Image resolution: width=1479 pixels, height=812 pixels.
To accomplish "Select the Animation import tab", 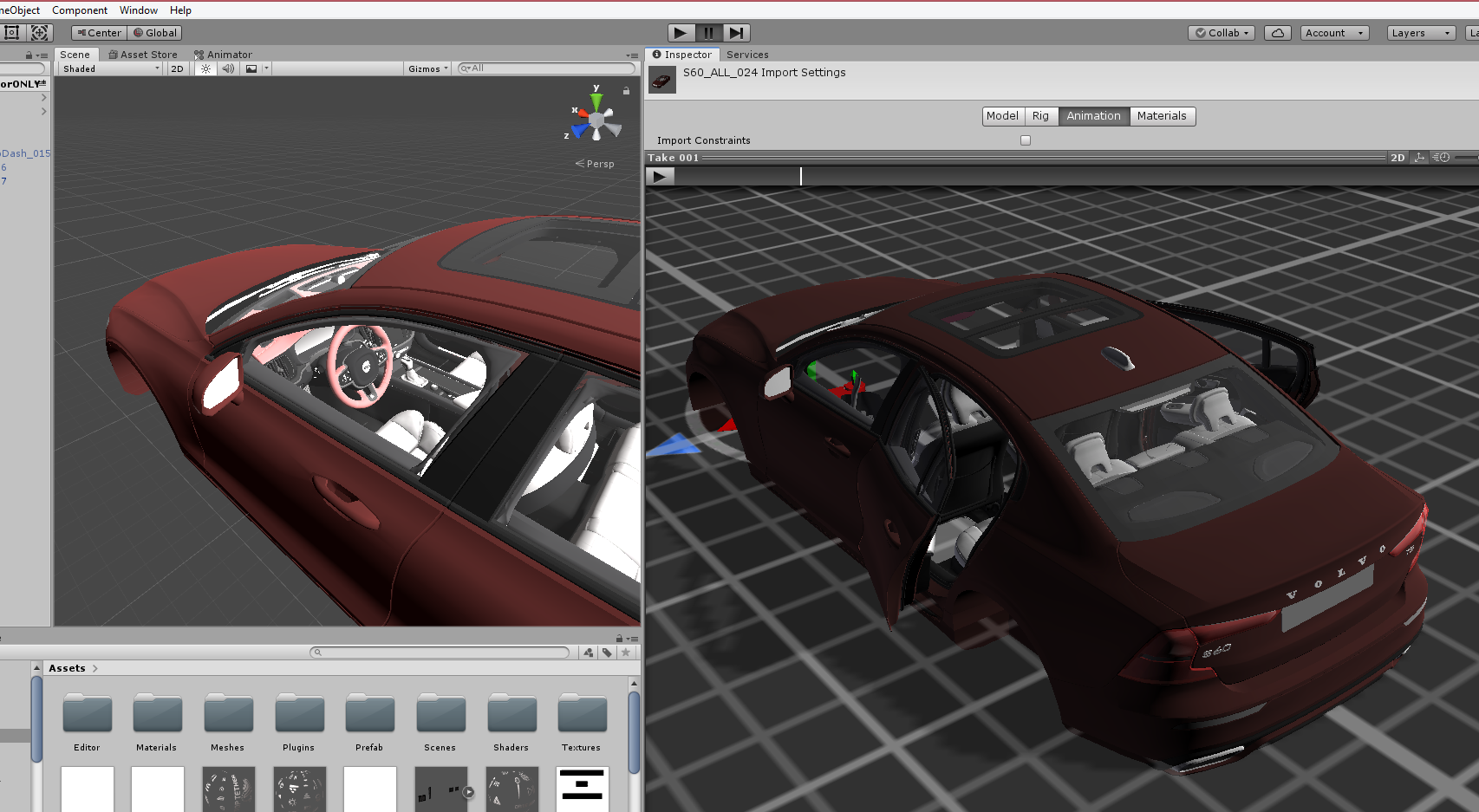I will (x=1093, y=116).
